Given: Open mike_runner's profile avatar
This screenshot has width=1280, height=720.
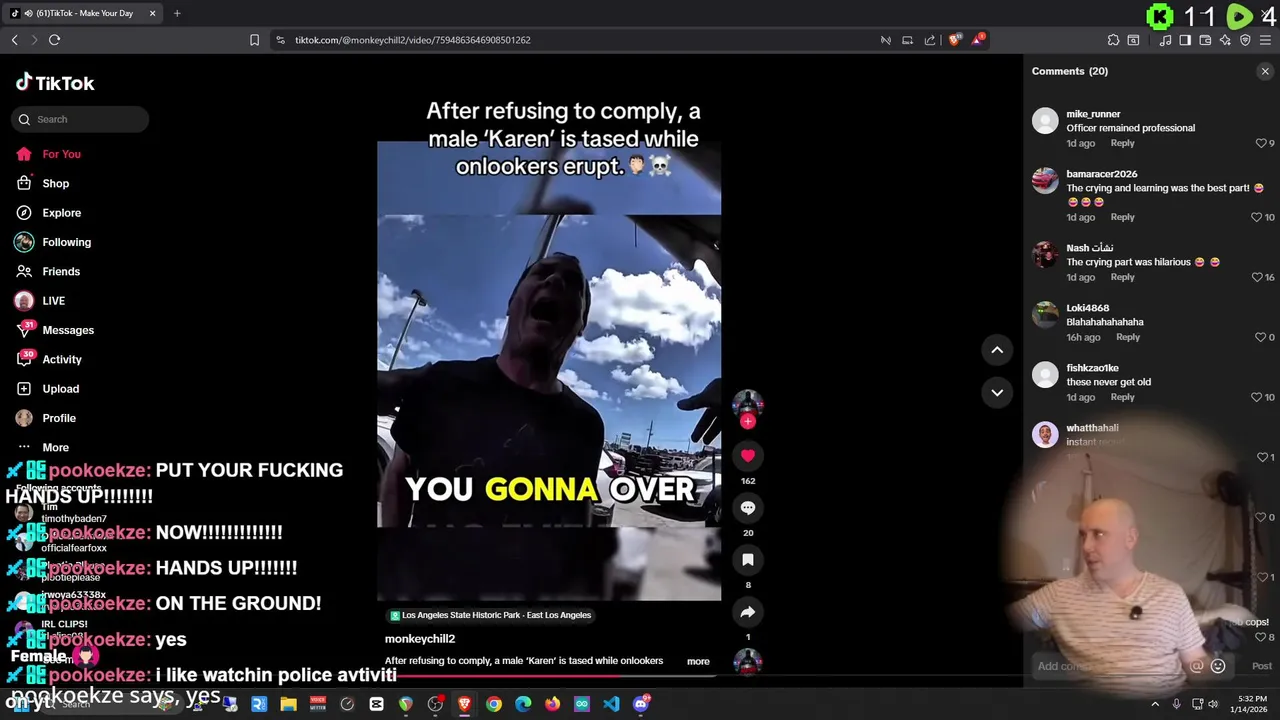Looking at the screenshot, I should pyautogui.click(x=1045, y=121).
